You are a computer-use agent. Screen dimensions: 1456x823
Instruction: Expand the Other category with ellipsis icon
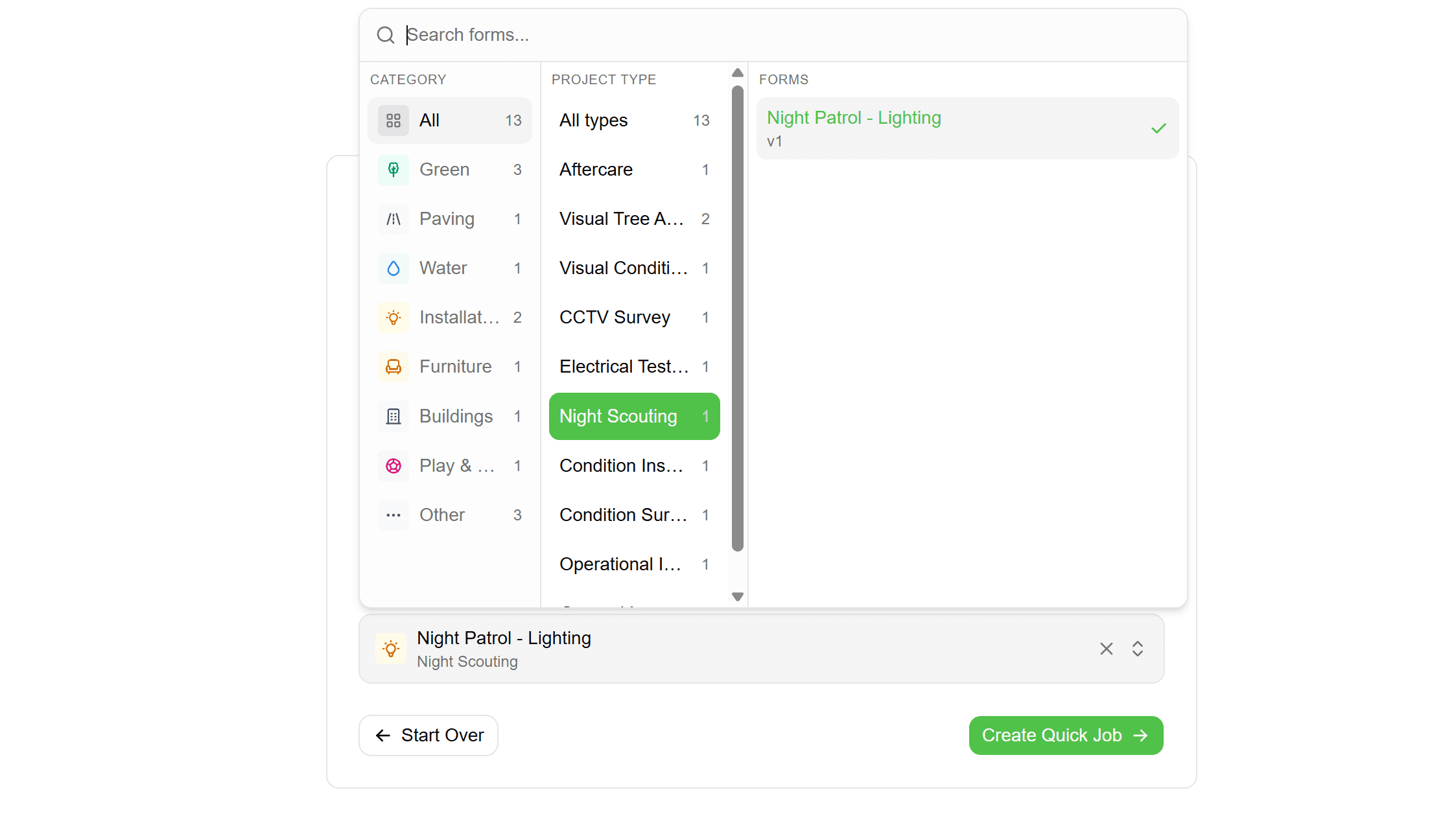click(x=393, y=515)
